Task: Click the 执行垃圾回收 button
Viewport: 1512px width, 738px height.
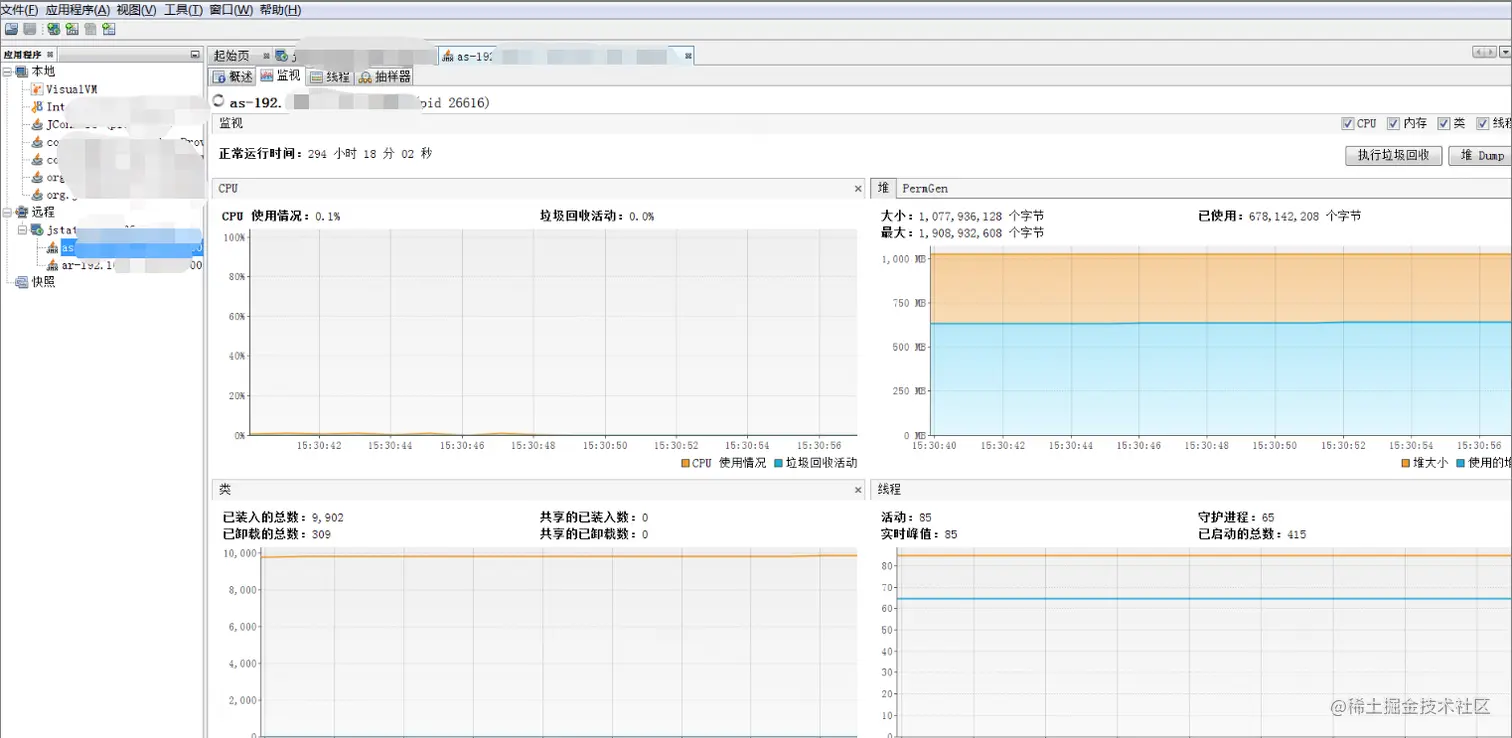Action: coord(1394,155)
